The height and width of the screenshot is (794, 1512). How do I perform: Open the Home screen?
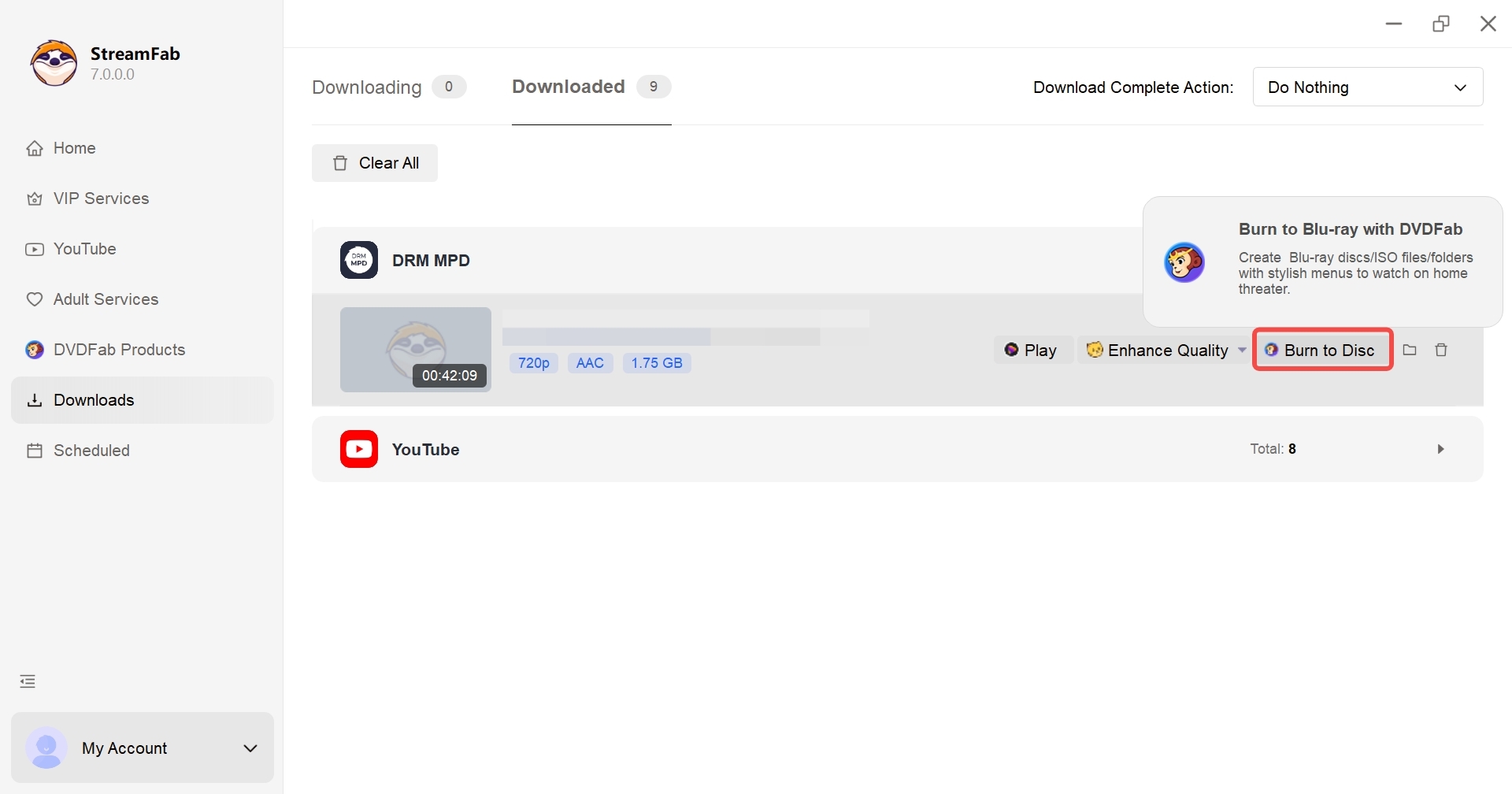(75, 147)
